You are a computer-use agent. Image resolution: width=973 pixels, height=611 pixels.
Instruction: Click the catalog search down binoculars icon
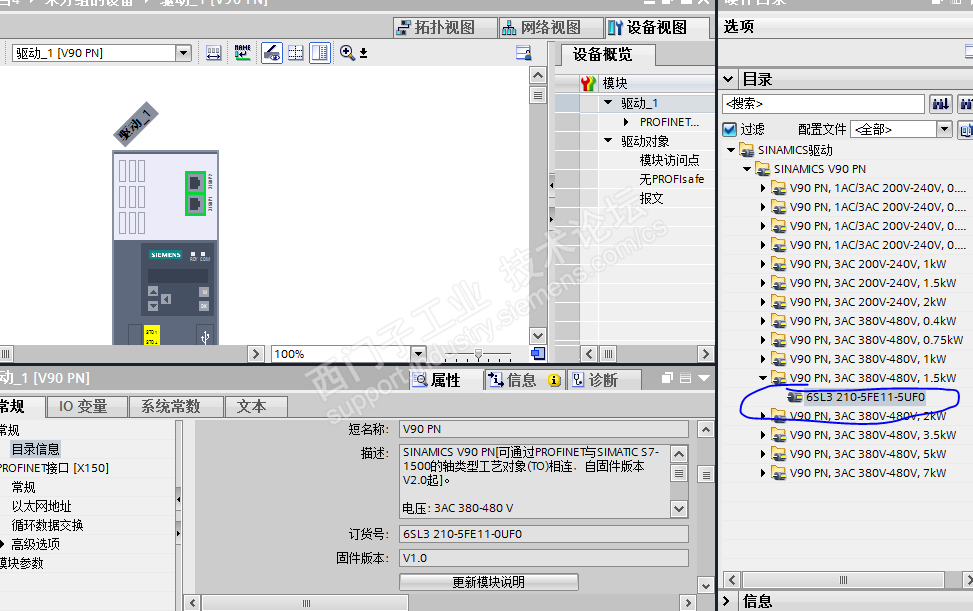941,104
